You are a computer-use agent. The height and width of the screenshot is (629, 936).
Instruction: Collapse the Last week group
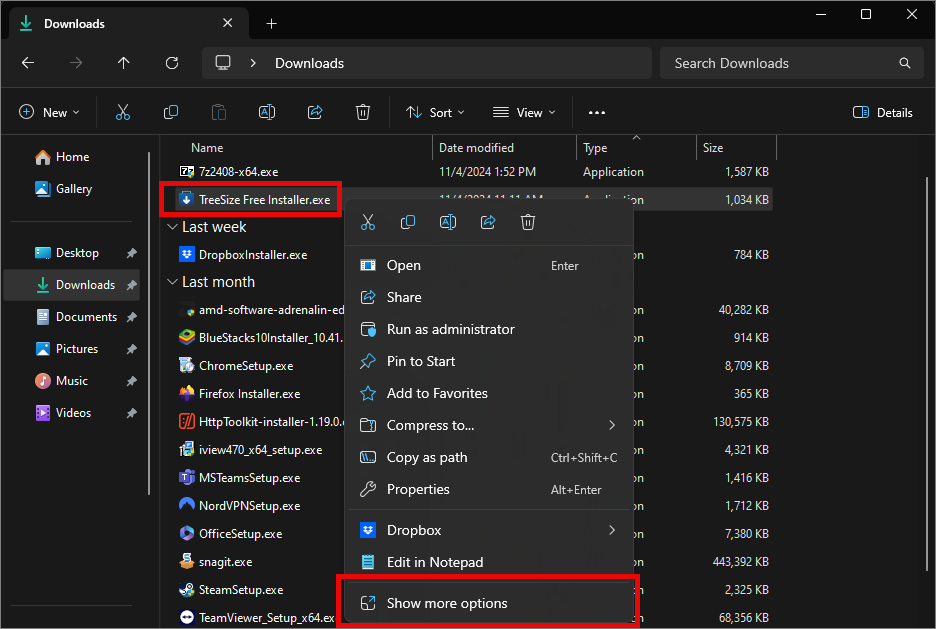(173, 227)
